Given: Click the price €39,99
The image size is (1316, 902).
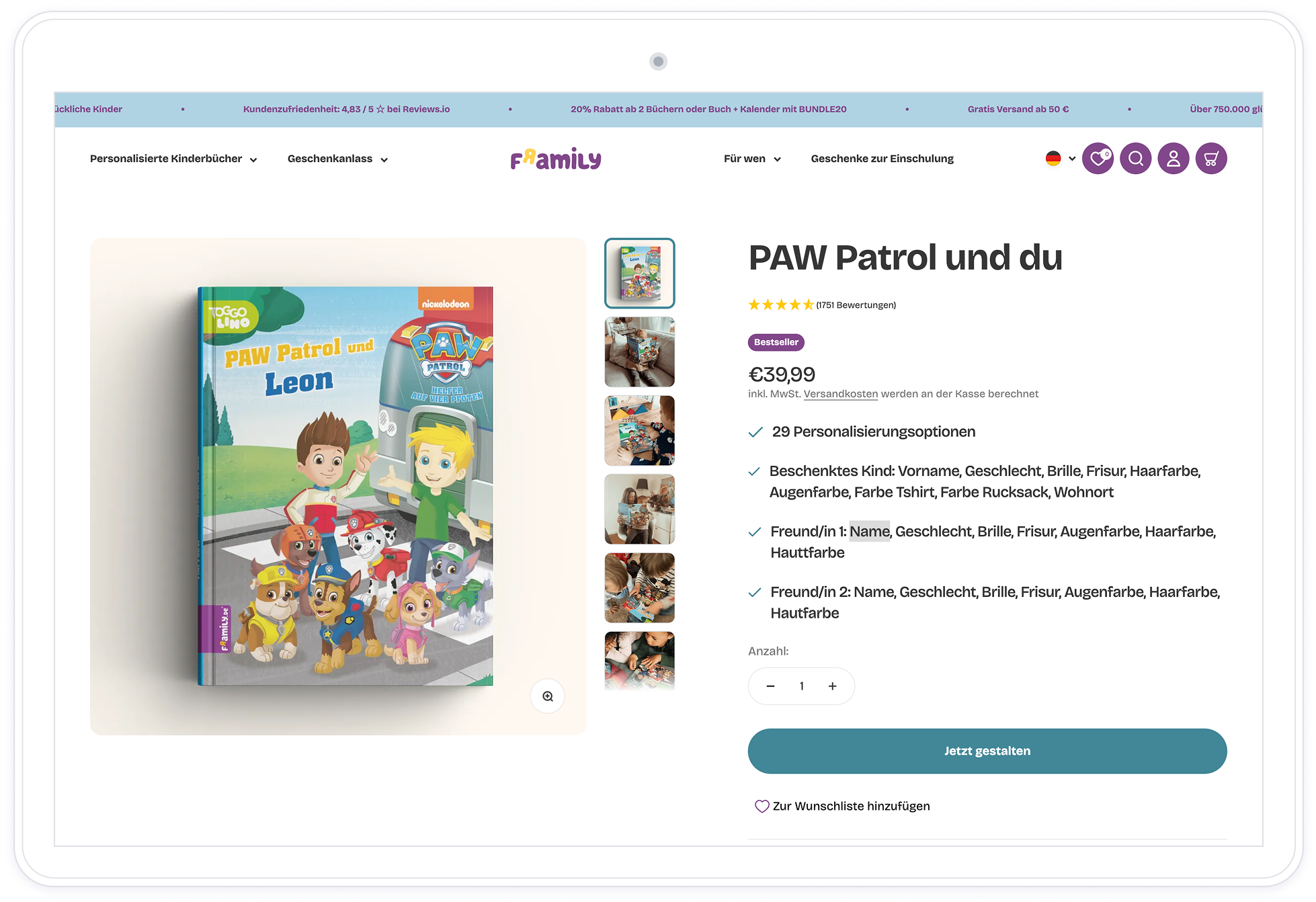Looking at the screenshot, I should click(x=782, y=374).
